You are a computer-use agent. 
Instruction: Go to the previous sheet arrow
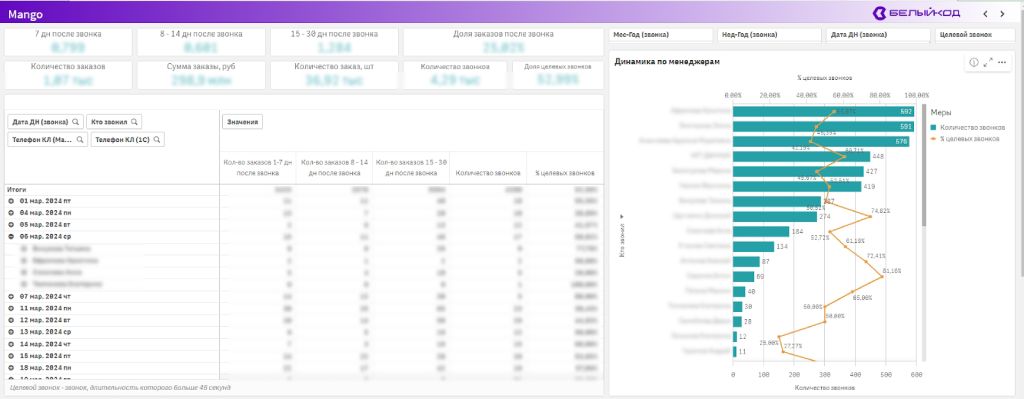[x=985, y=14]
